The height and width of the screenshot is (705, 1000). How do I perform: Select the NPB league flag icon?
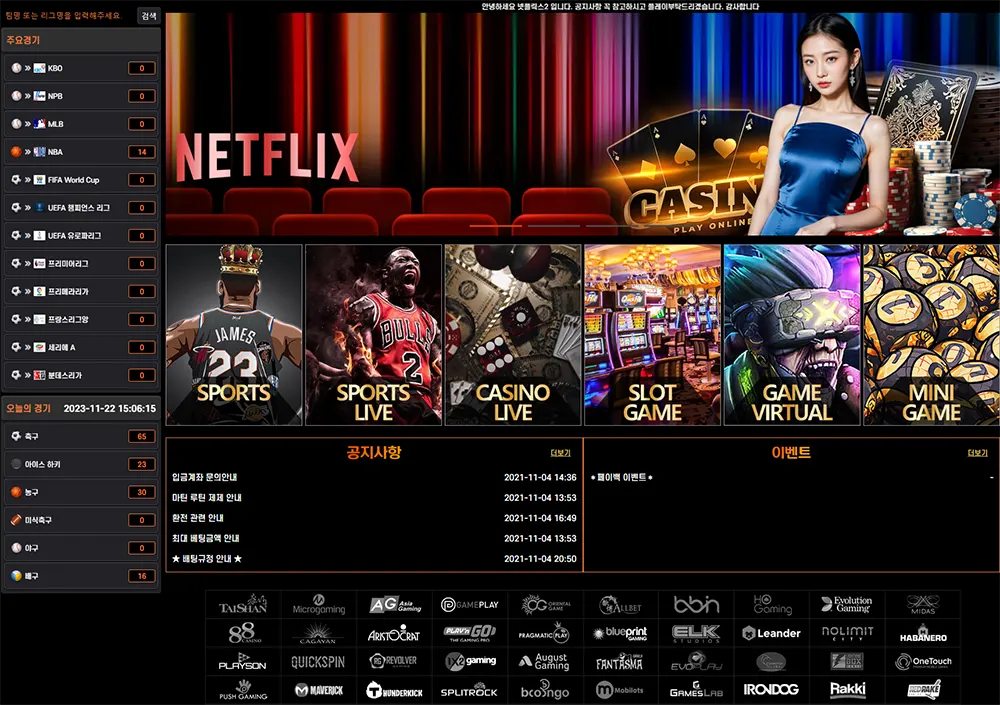point(40,96)
